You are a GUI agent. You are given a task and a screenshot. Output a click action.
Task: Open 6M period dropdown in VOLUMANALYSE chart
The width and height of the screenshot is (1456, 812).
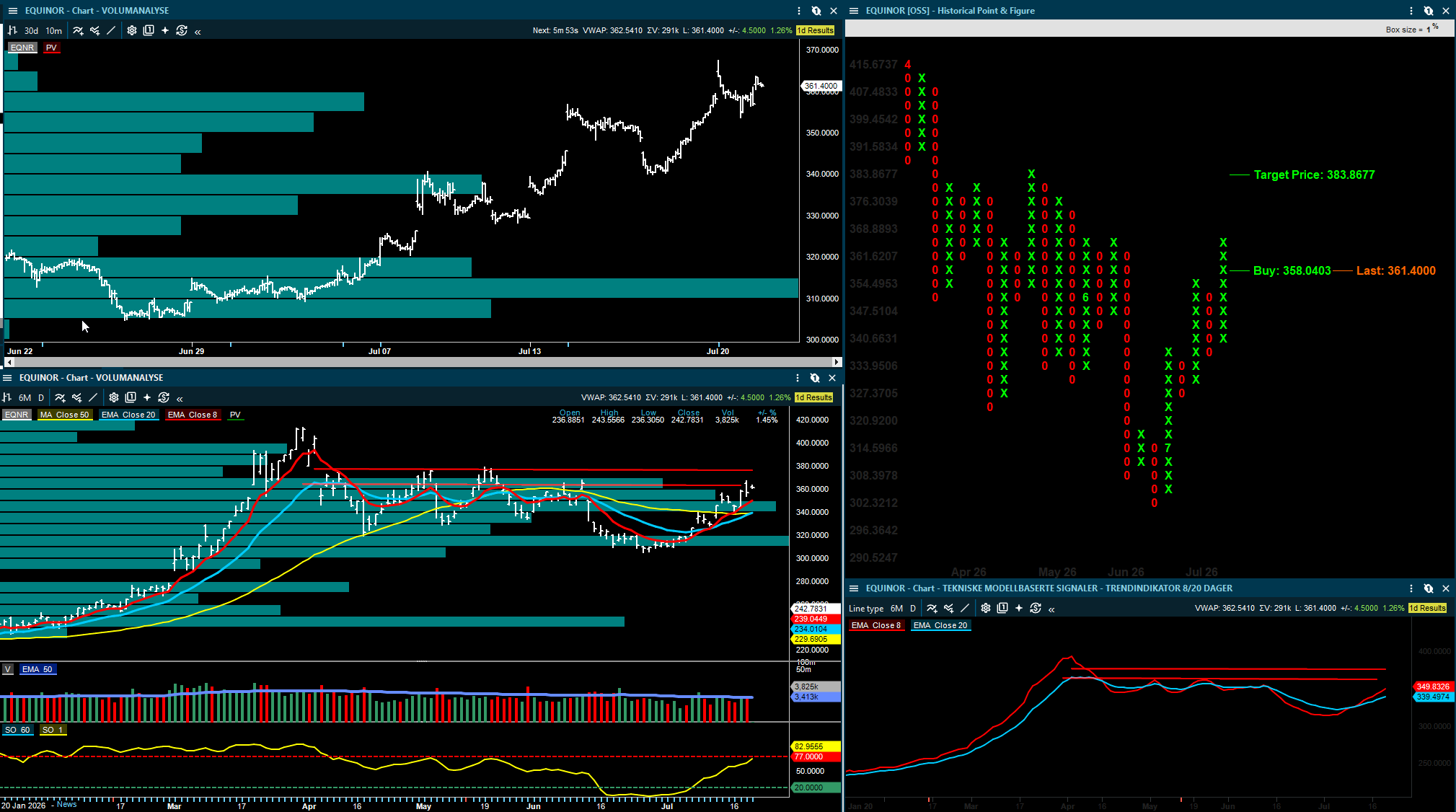25,397
